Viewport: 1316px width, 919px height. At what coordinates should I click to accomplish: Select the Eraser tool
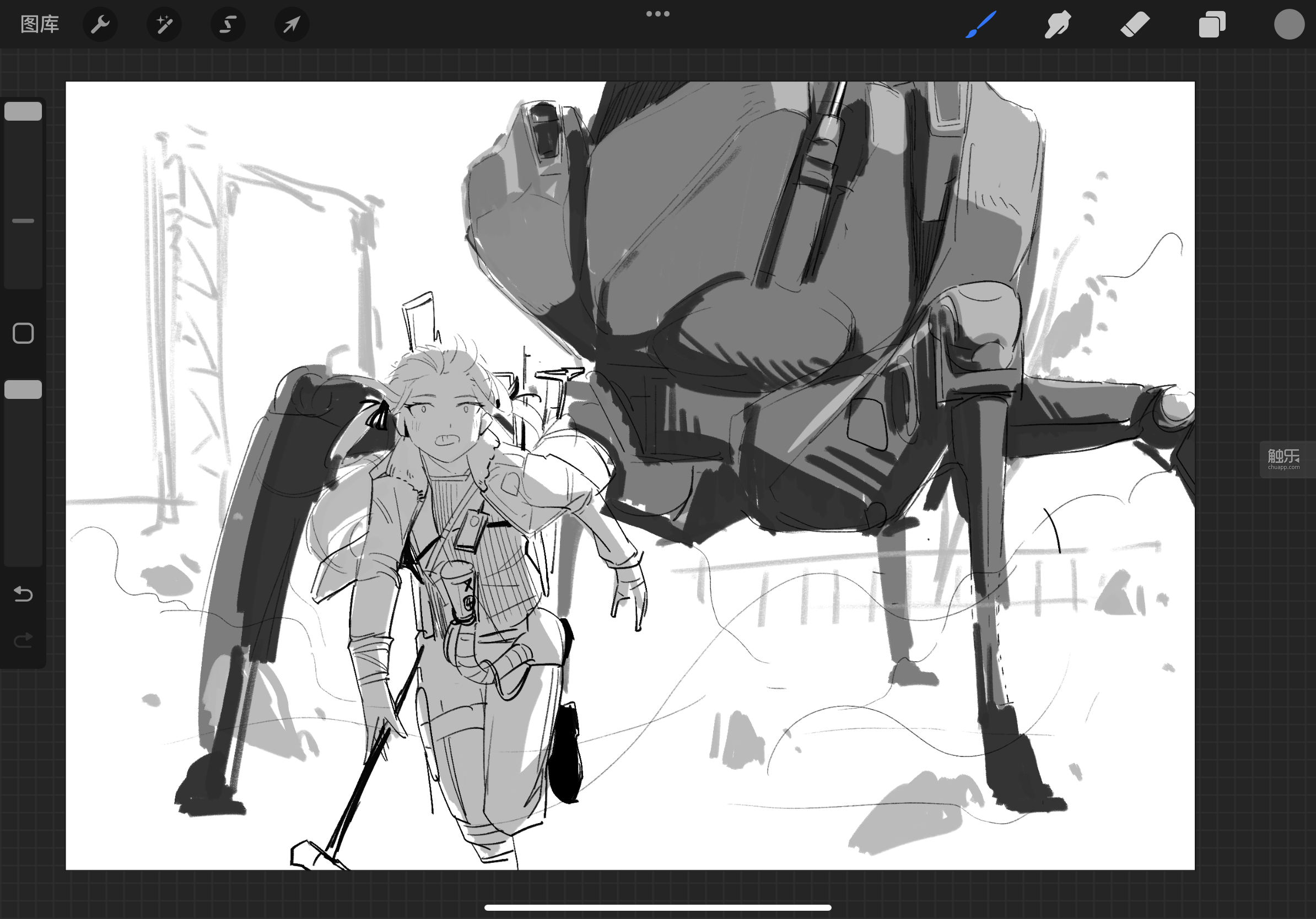[1135, 25]
